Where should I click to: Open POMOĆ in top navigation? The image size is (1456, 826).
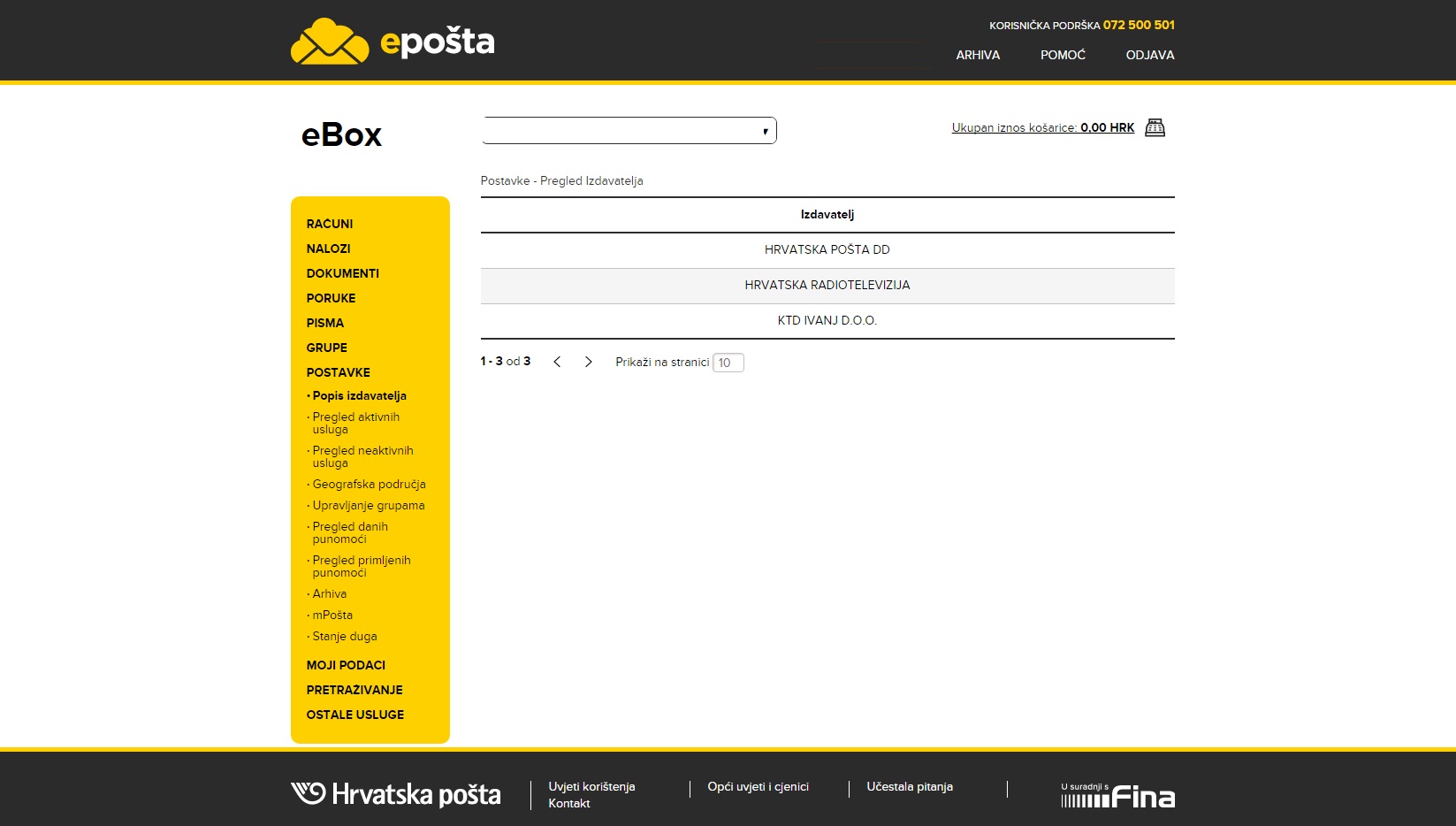coord(1063,55)
